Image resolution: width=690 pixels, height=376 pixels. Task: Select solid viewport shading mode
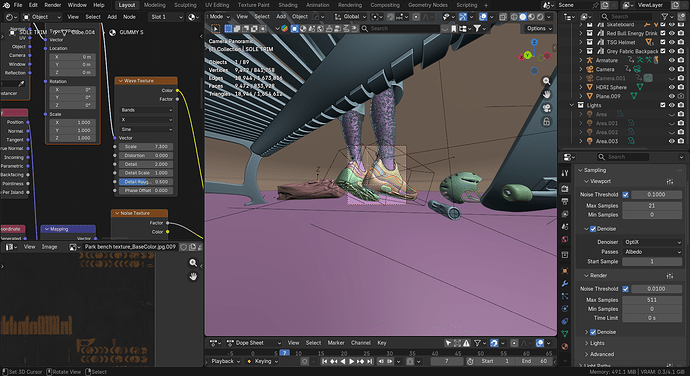coord(523,17)
